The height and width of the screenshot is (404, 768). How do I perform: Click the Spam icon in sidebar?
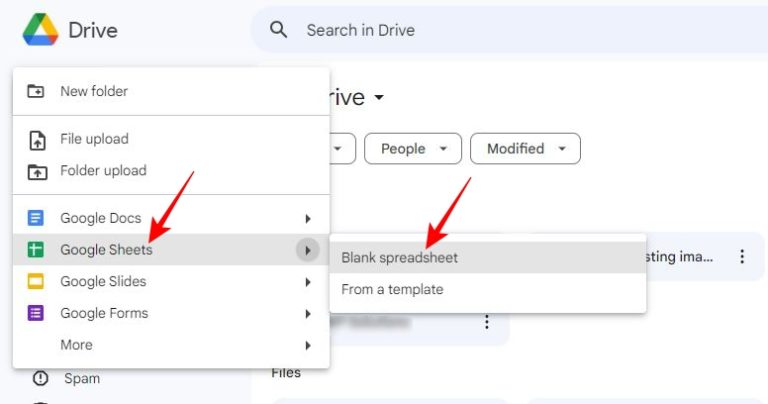(x=40, y=378)
